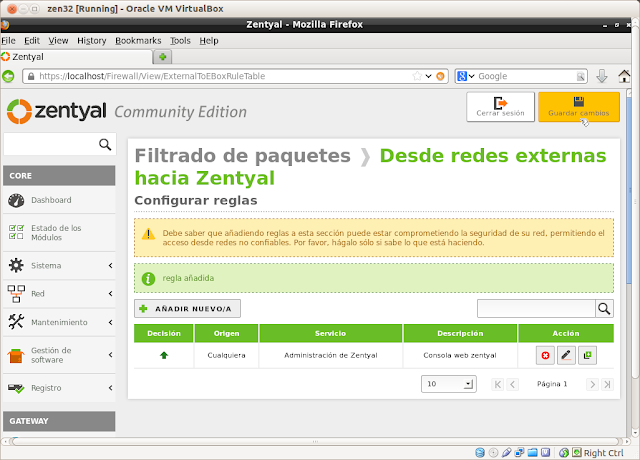Open the Bookmarks menu
The height and width of the screenshot is (460, 640).
(x=138, y=41)
